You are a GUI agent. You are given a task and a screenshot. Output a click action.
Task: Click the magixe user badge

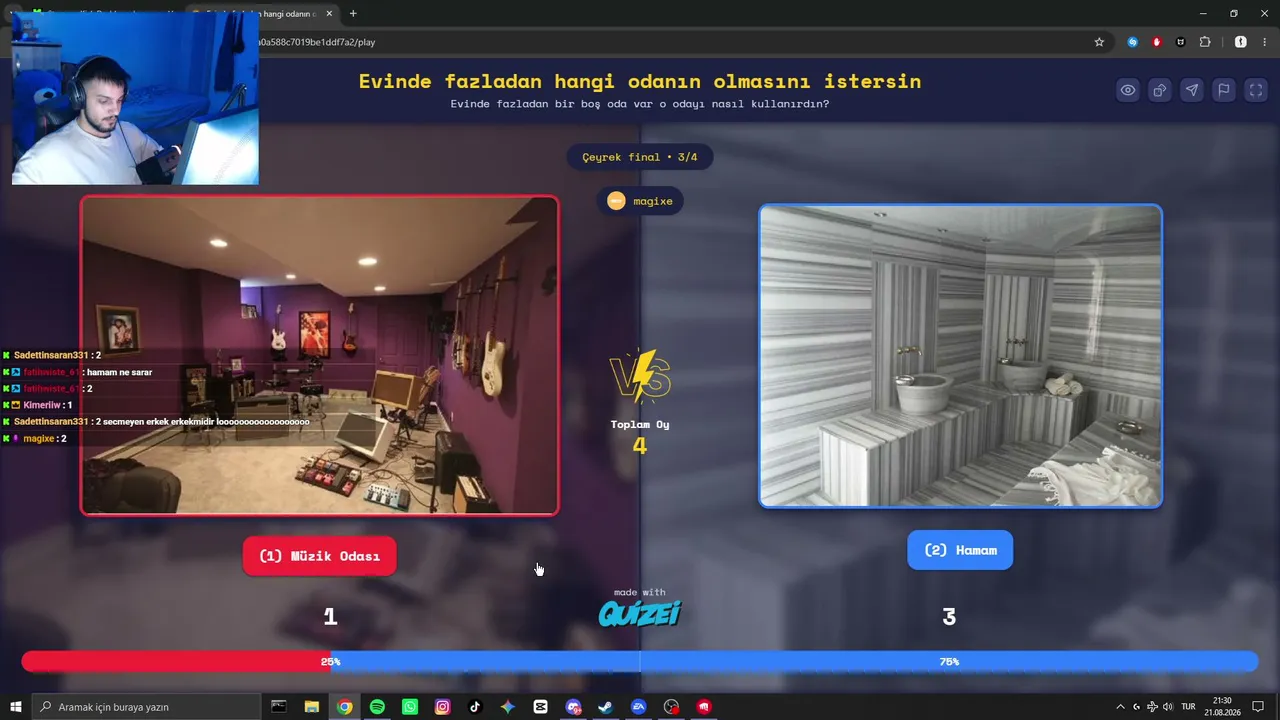point(640,201)
